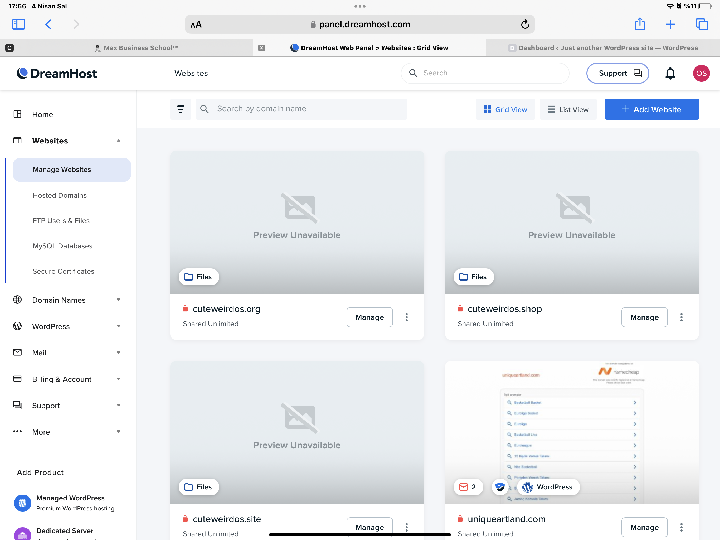Expand Billing & Account section
720x540 pixels.
point(118,379)
